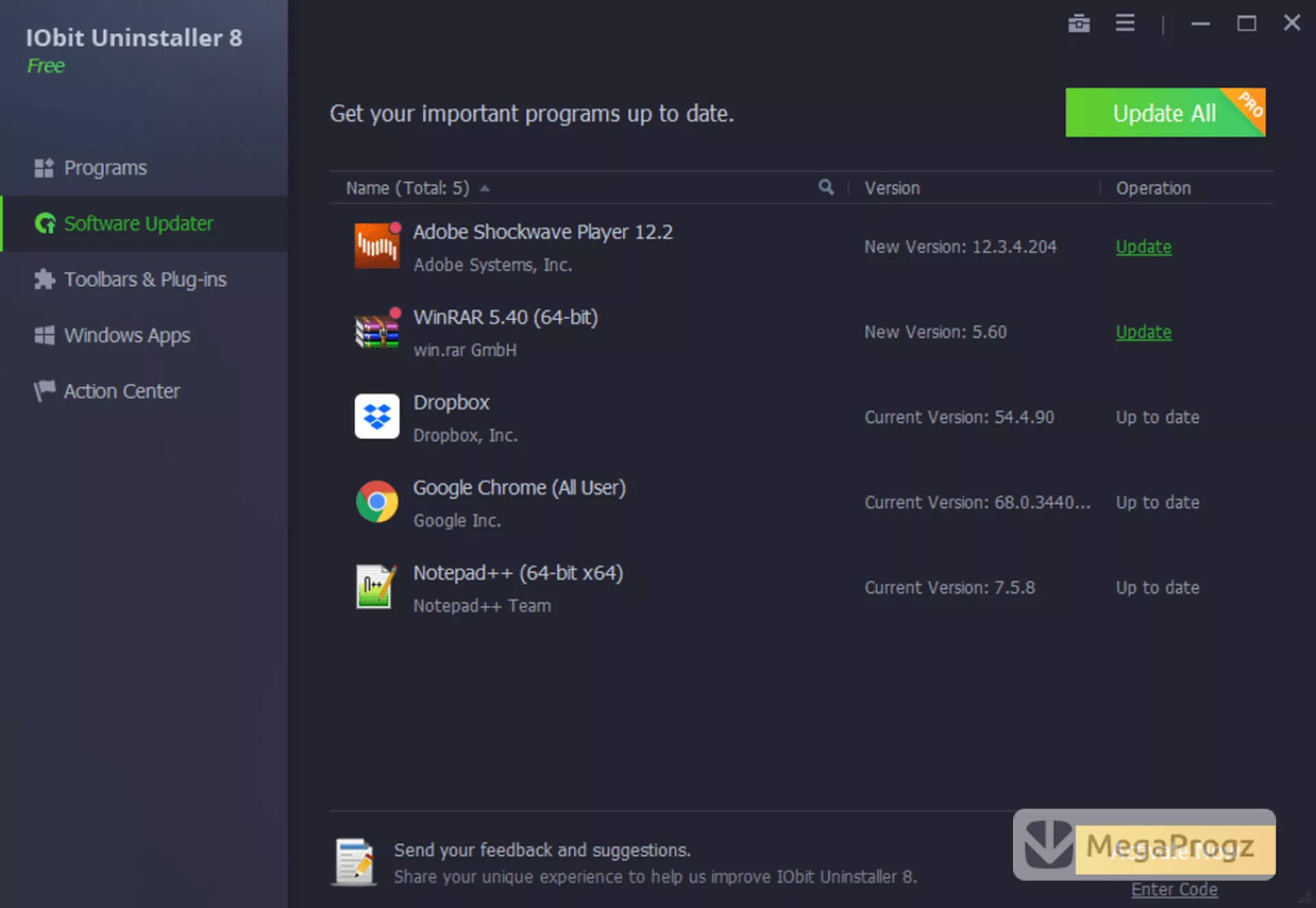Click Up to date status for Notepad++
1316x908 pixels.
click(1157, 587)
